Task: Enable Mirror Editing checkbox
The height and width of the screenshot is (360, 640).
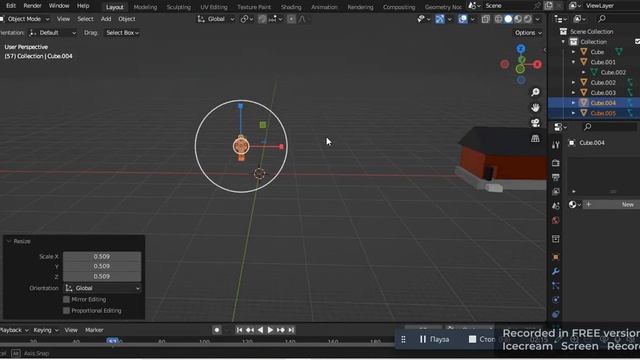Action: point(66,299)
